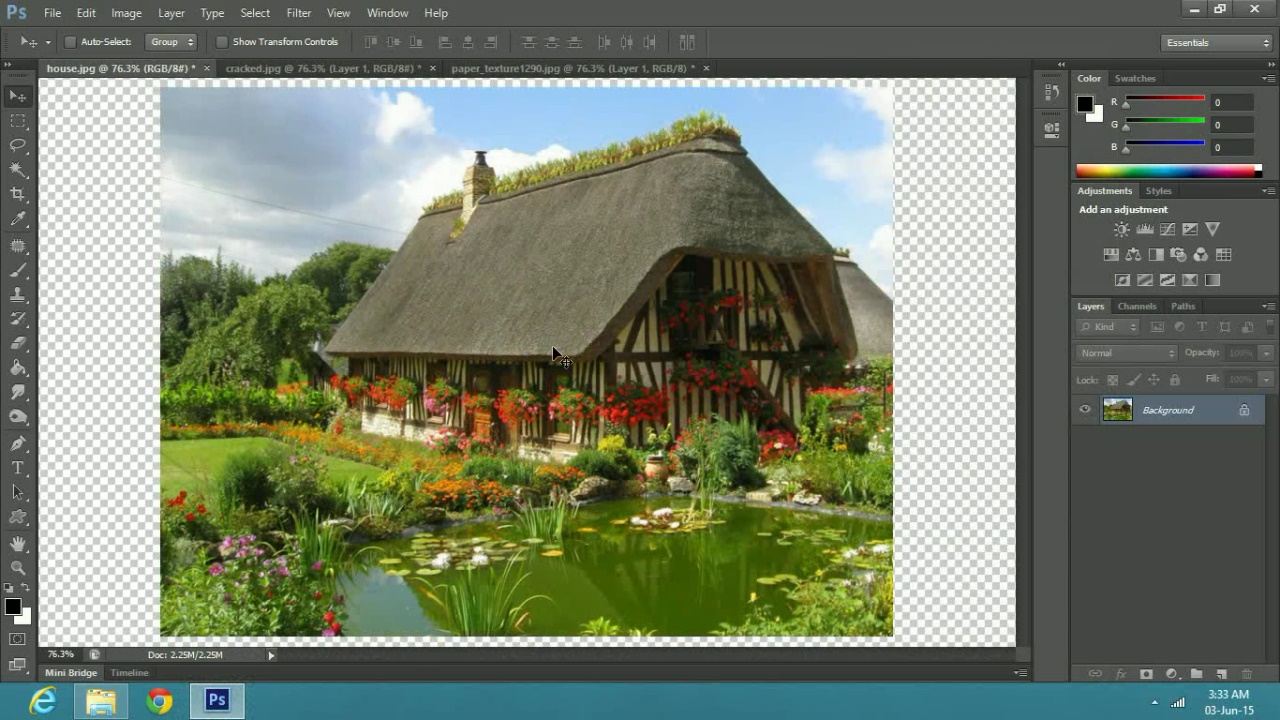
Task: Open Google Chrome from the taskbar
Action: coord(159,701)
